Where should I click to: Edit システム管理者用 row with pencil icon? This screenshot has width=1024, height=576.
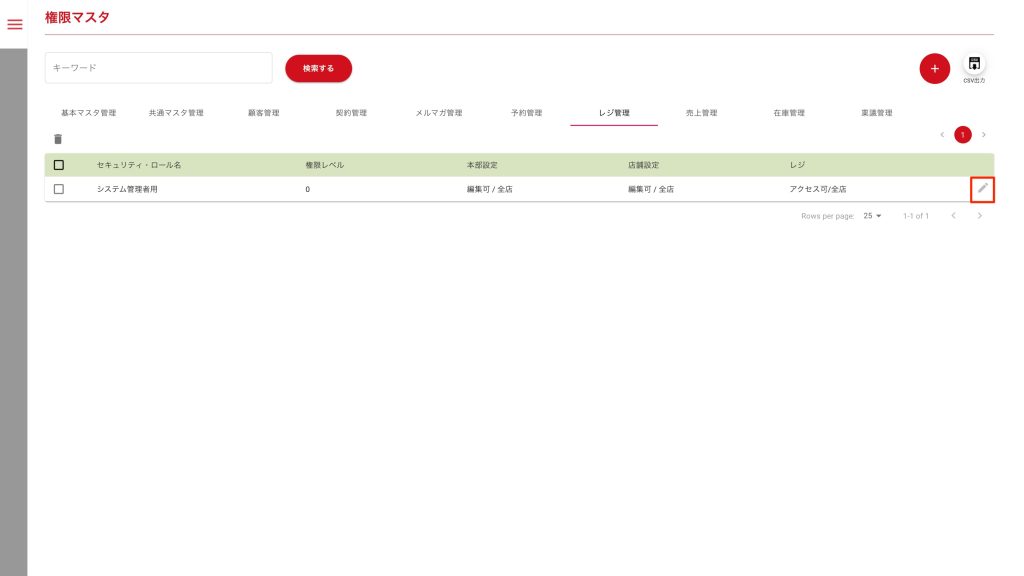point(982,188)
